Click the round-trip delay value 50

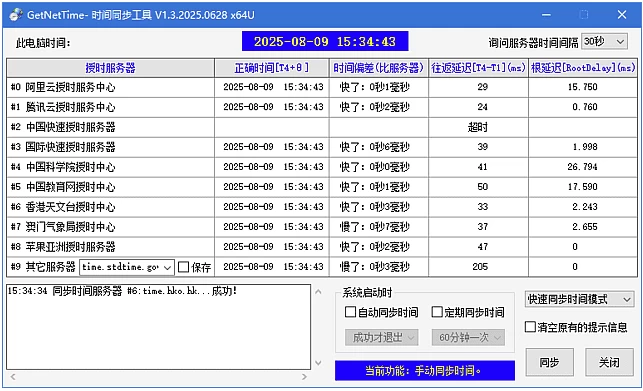point(483,187)
